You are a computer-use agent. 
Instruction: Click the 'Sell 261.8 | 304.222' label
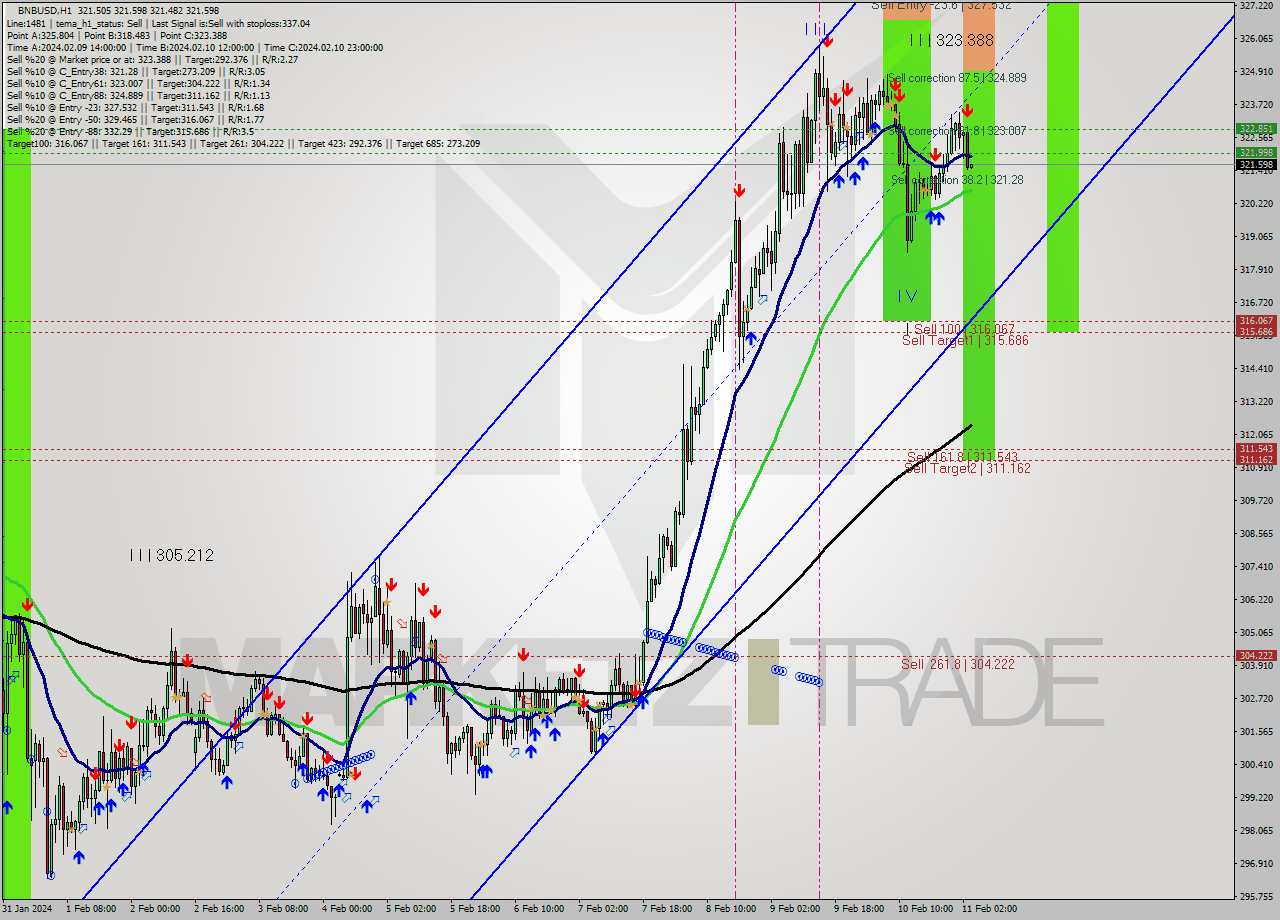point(958,664)
